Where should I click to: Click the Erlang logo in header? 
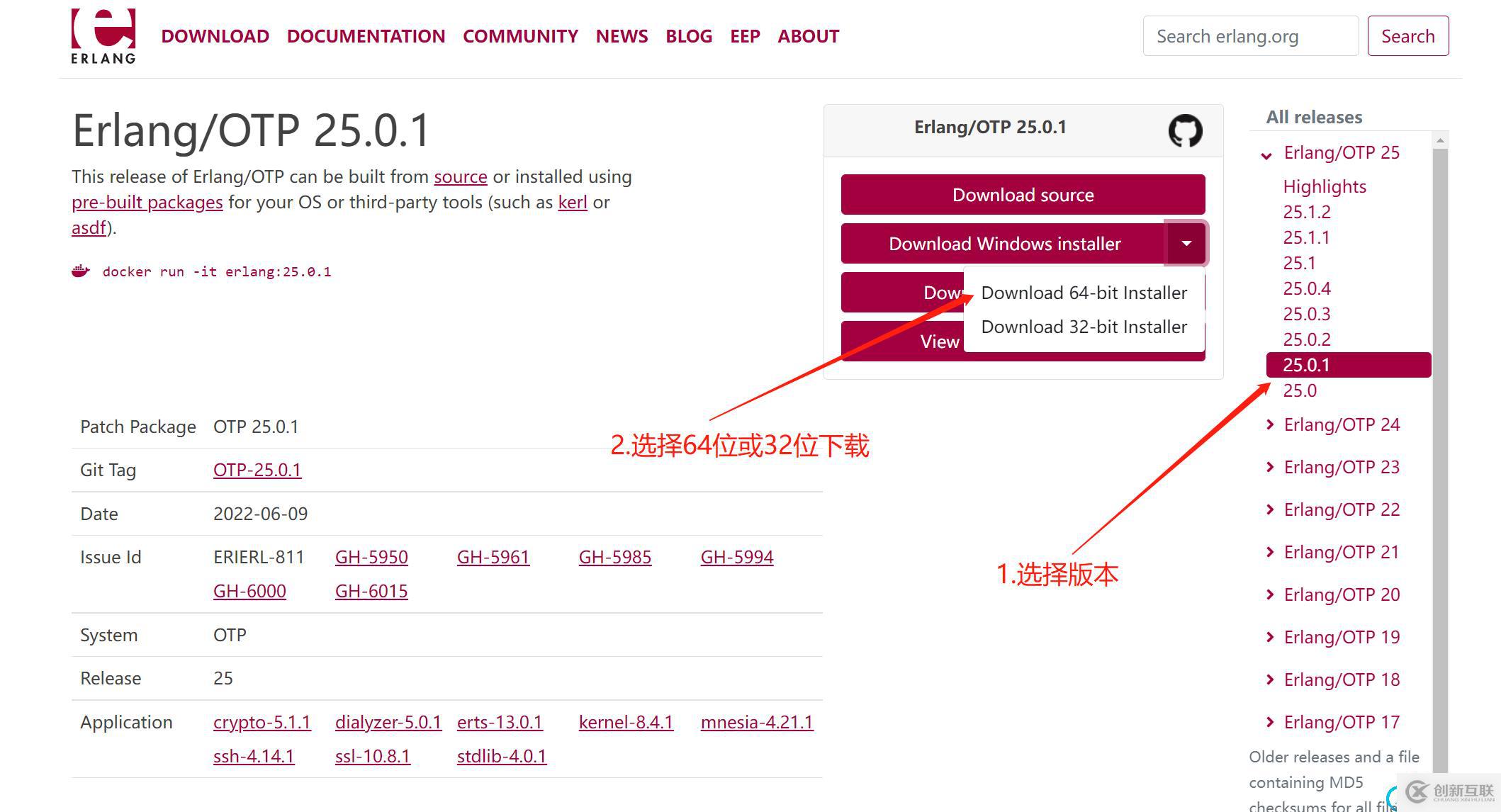tap(103, 36)
